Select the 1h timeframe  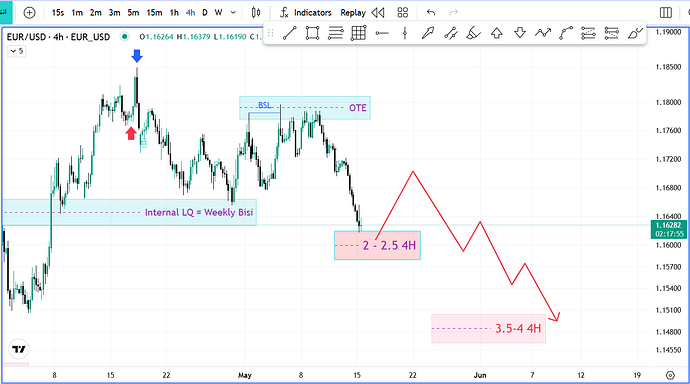[x=174, y=13]
